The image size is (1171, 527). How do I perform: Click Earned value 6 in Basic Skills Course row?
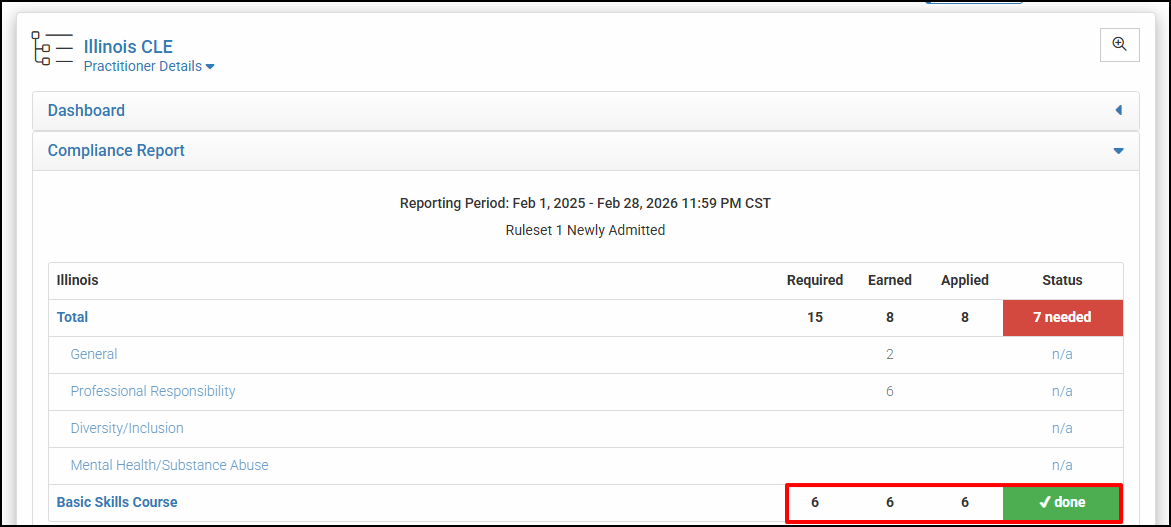pyautogui.click(x=889, y=503)
